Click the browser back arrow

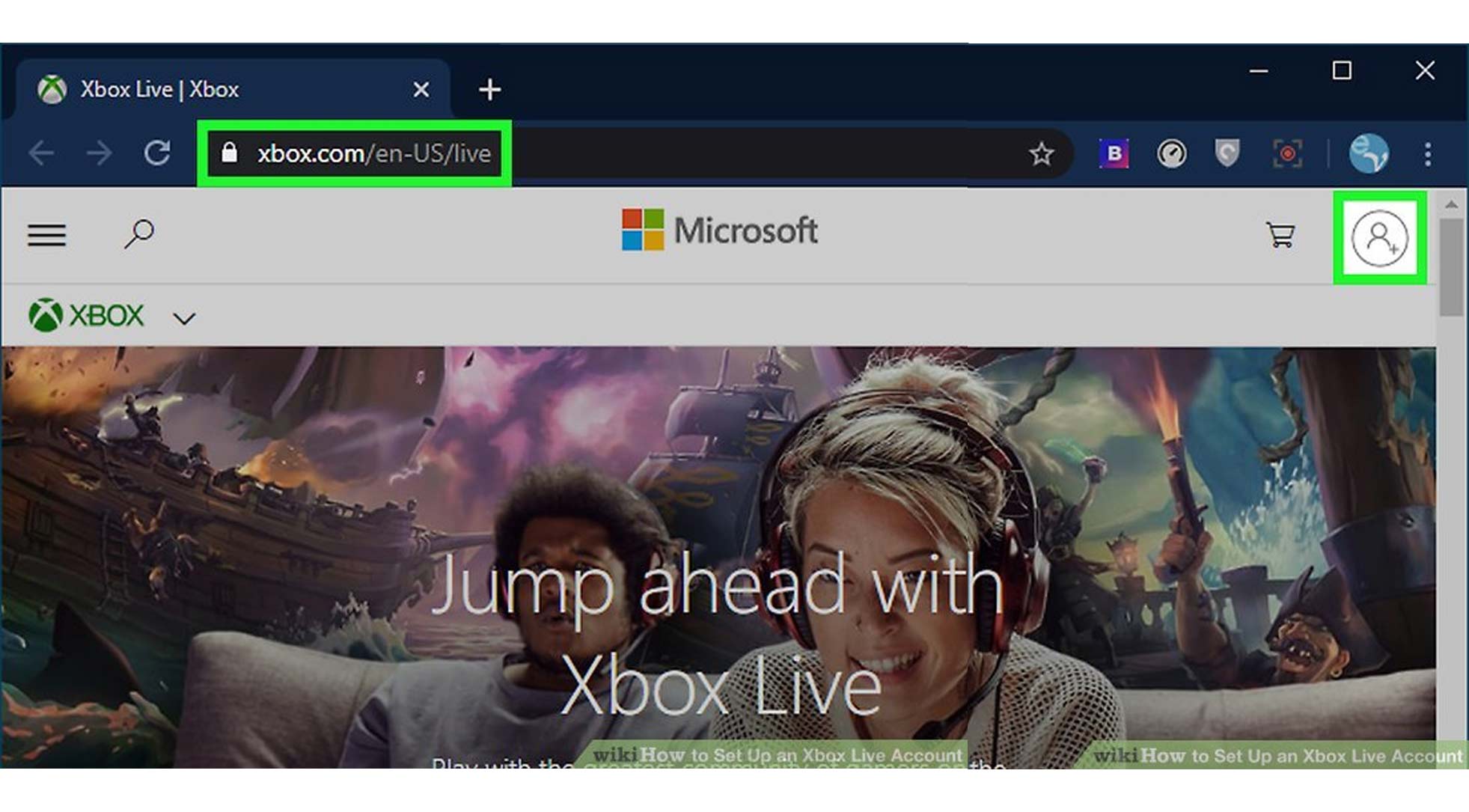[41, 153]
